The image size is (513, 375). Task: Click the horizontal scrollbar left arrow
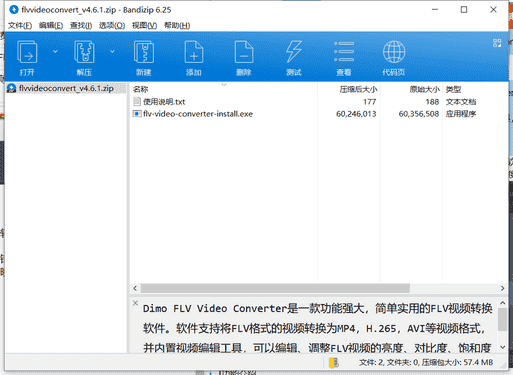(x=135, y=288)
